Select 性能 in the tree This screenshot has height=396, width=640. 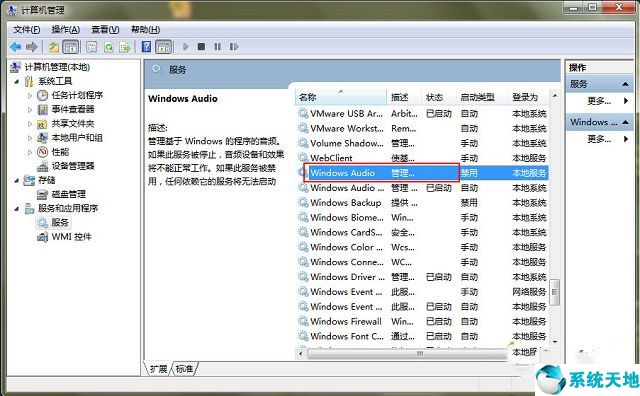tap(60, 152)
